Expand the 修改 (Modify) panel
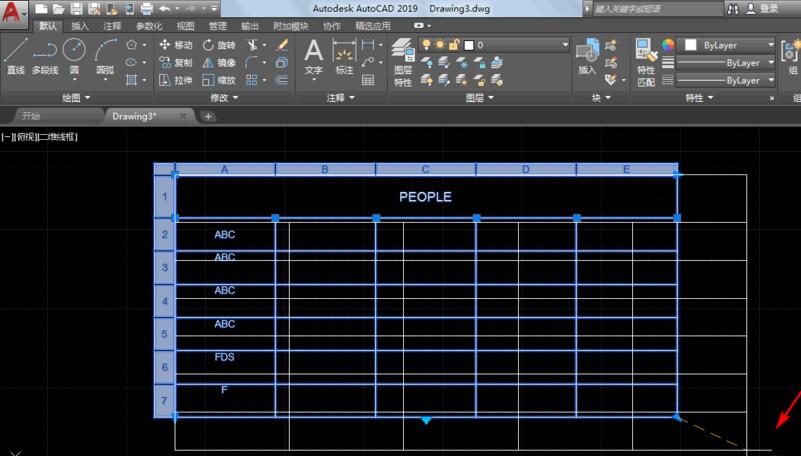The height and width of the screenshot is (456, 801). point(224,98)
